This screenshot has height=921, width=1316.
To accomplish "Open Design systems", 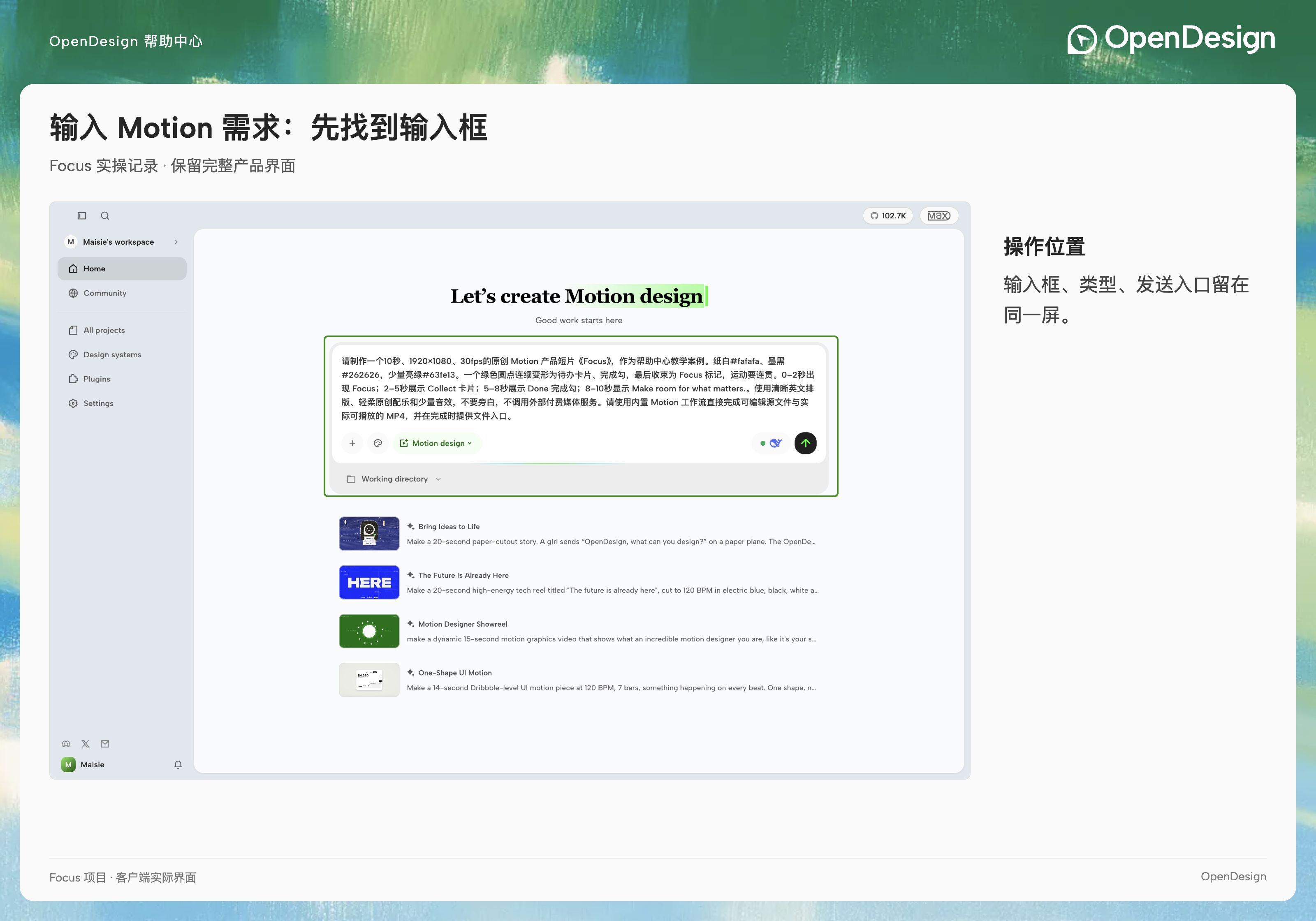I will (122, 355).
